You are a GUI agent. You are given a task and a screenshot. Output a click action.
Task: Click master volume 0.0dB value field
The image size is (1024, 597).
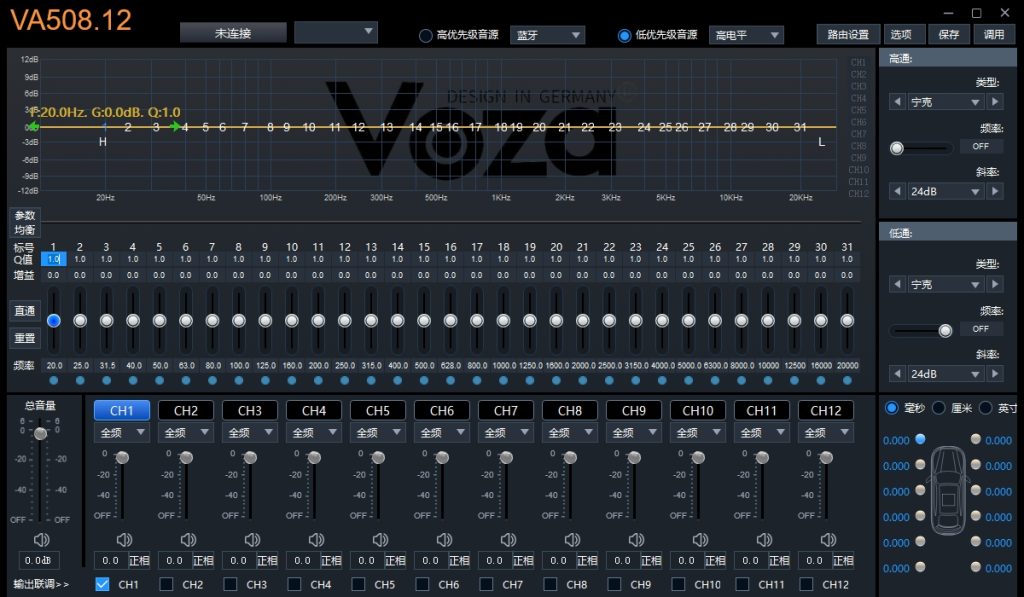pos(38,560)
